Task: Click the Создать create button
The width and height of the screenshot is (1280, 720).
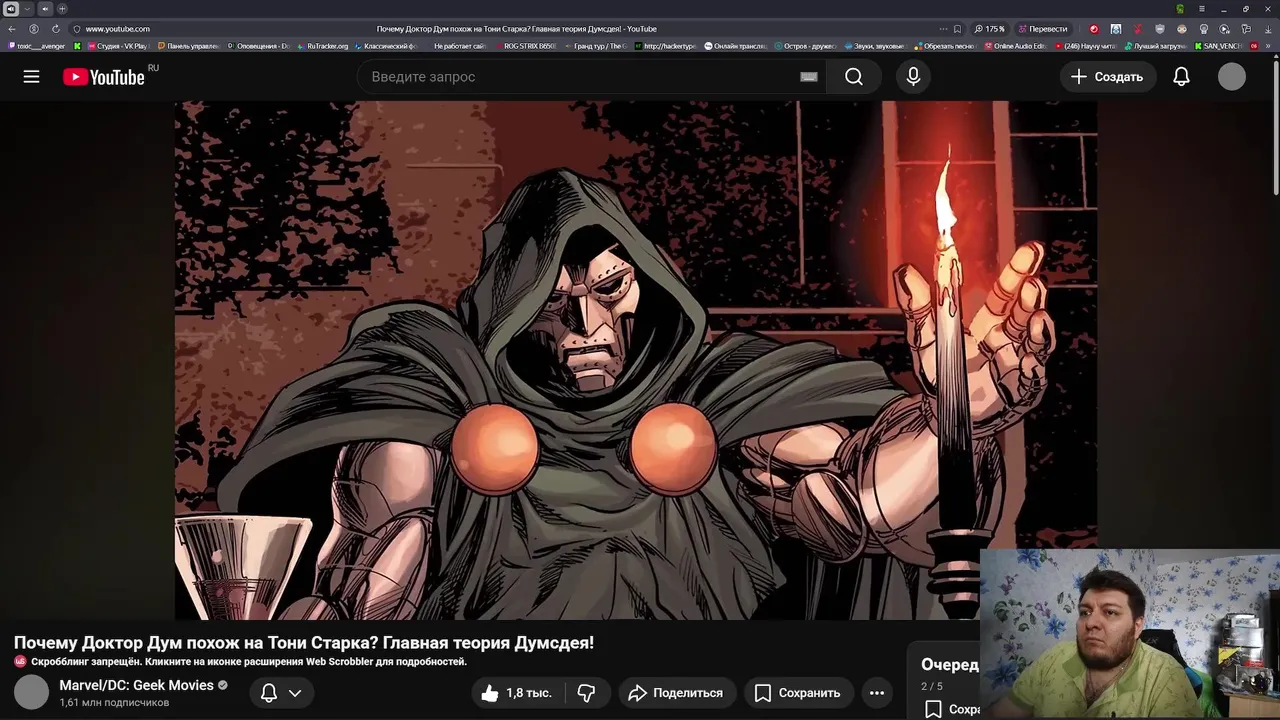Action: click(x=1108, y=77)
